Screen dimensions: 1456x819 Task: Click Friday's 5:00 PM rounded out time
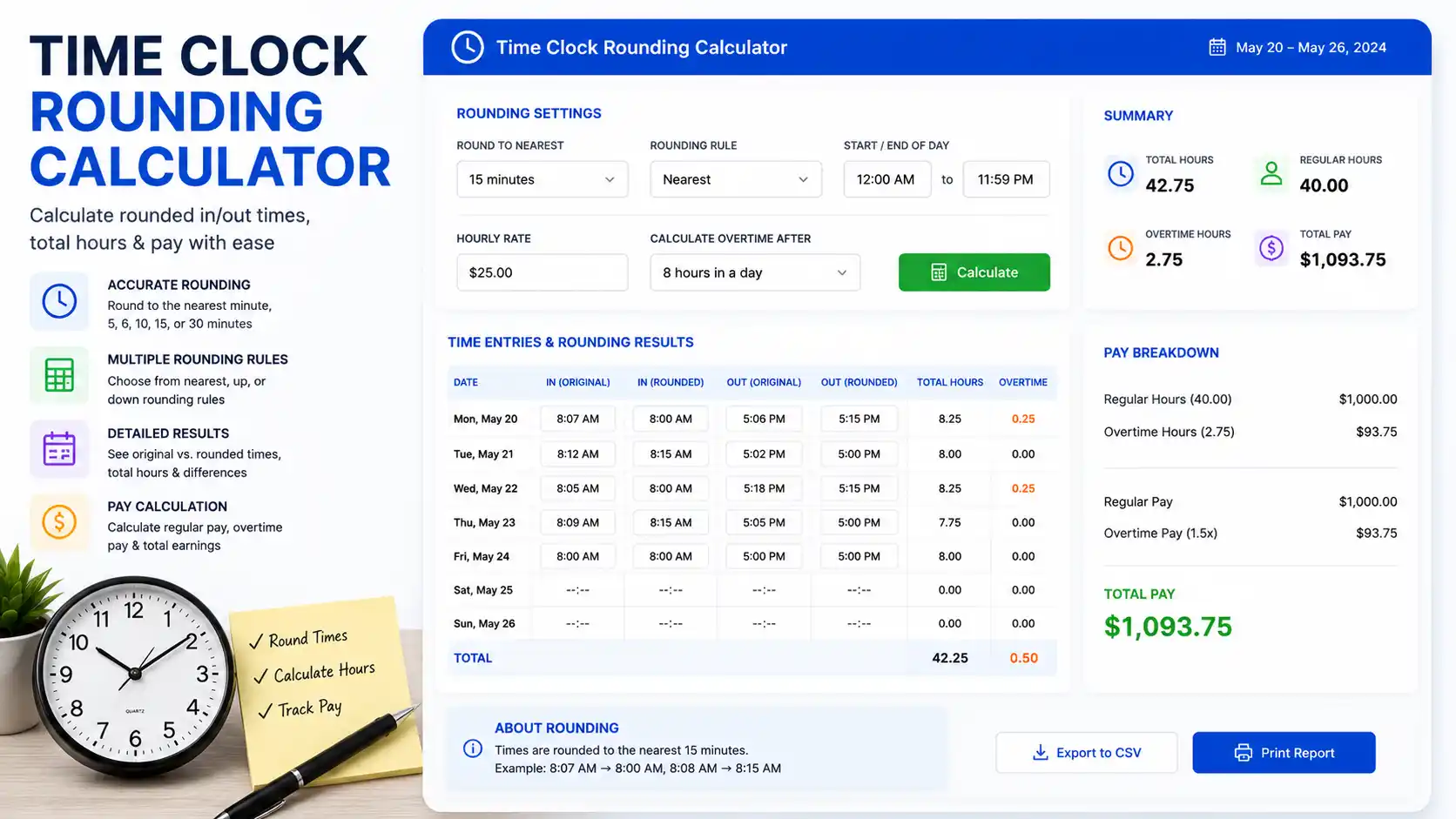click(x=859, y=556)
